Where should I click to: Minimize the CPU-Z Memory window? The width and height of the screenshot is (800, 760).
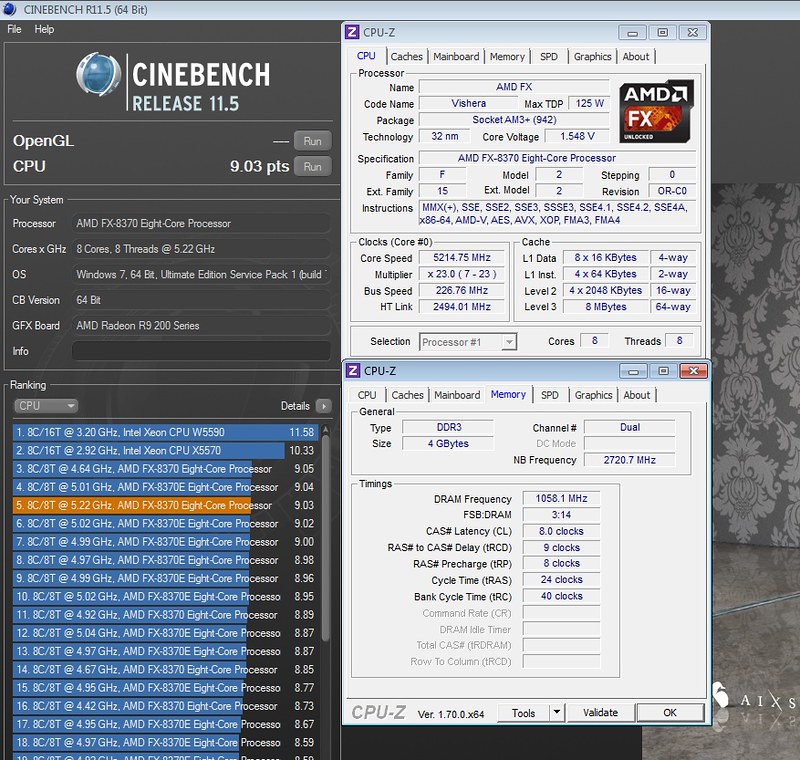[633, 371]
